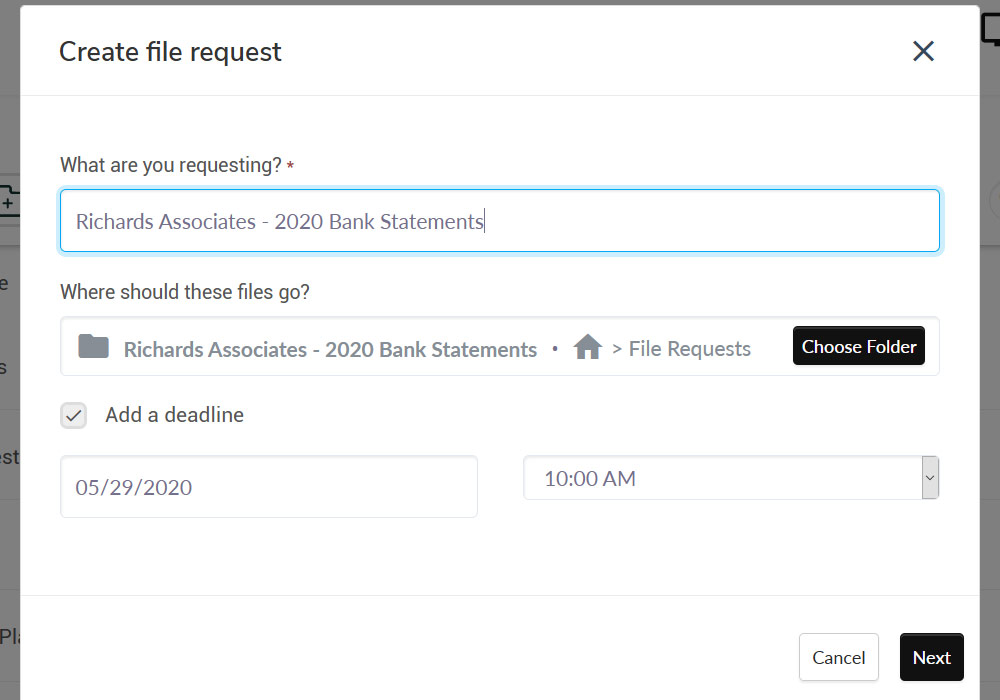Image resolution: width=1000 pixels, height=700 pixels.
Task: Click the "Add a deadline" label text
Action: point(174,415)
